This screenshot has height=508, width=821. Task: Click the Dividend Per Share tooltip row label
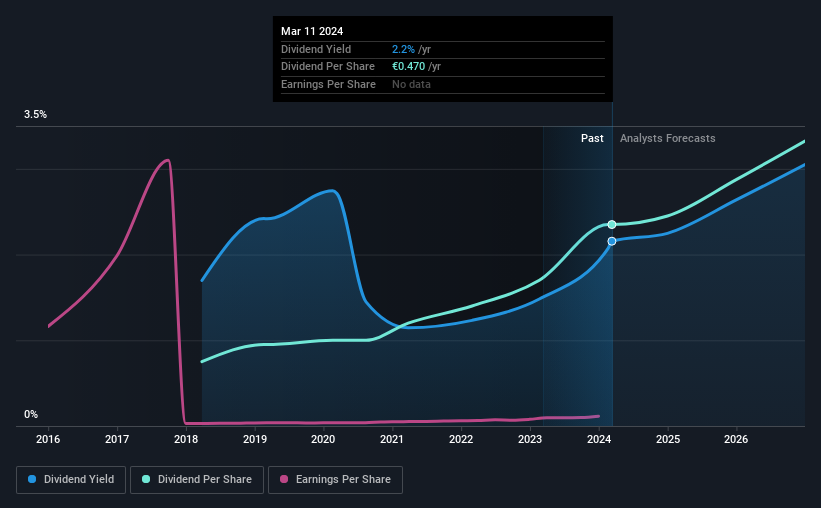tap(328, 67)
